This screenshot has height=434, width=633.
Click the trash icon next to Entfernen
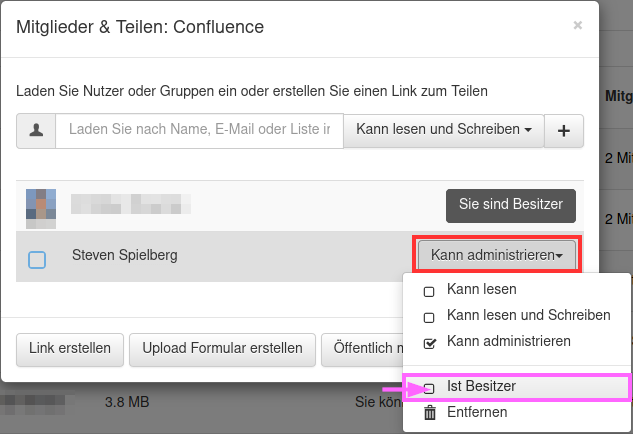point(430,412)
